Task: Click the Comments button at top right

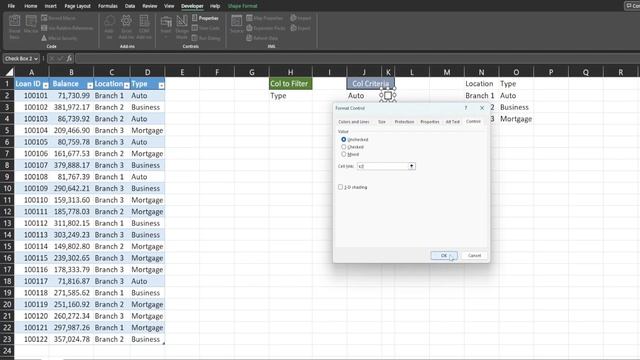Action: 632,6
